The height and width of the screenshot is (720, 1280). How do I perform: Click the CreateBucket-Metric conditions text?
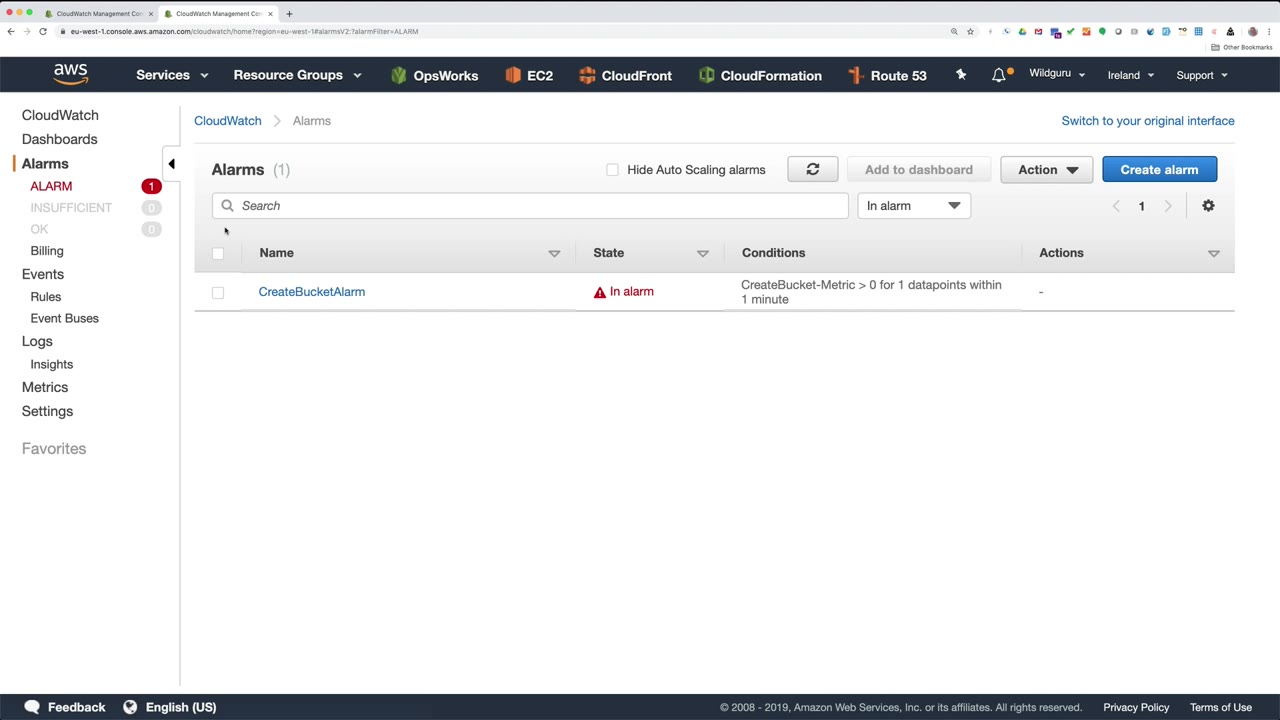[871, 292]
